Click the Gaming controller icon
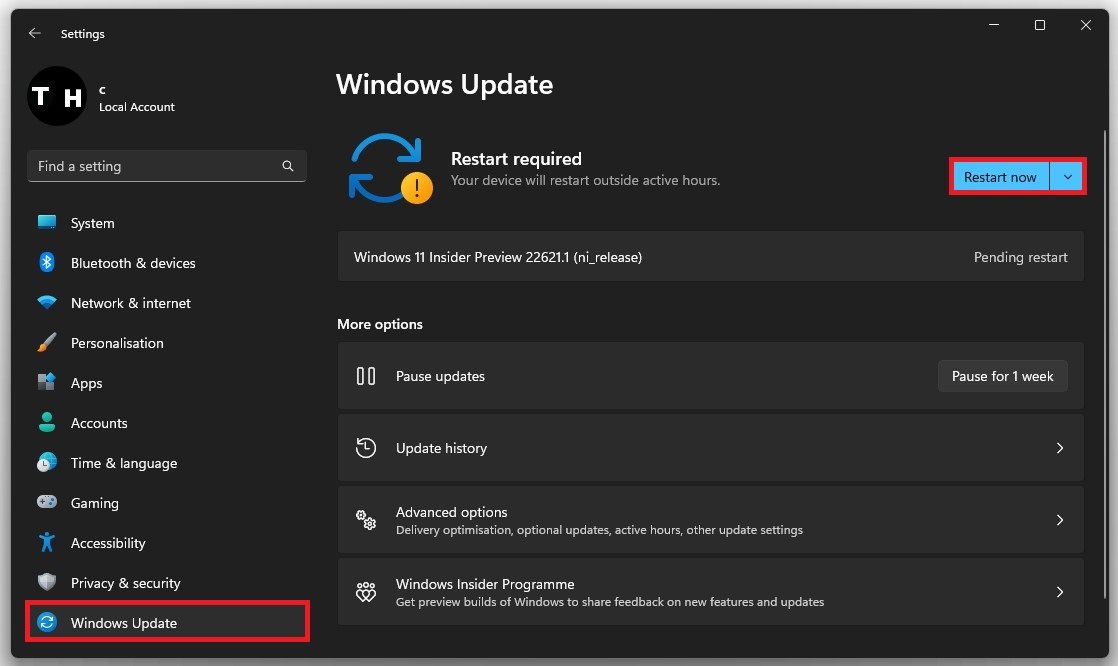1118x666 pixels. point(47,502)
